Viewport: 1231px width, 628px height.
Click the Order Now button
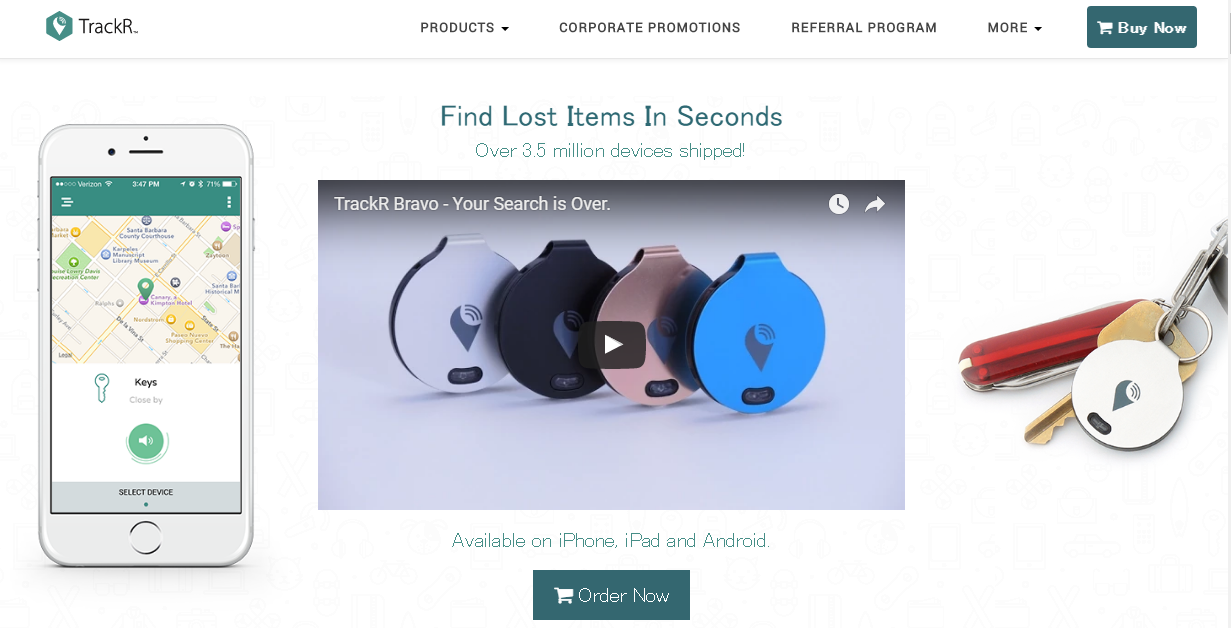(x=611, y=595)
